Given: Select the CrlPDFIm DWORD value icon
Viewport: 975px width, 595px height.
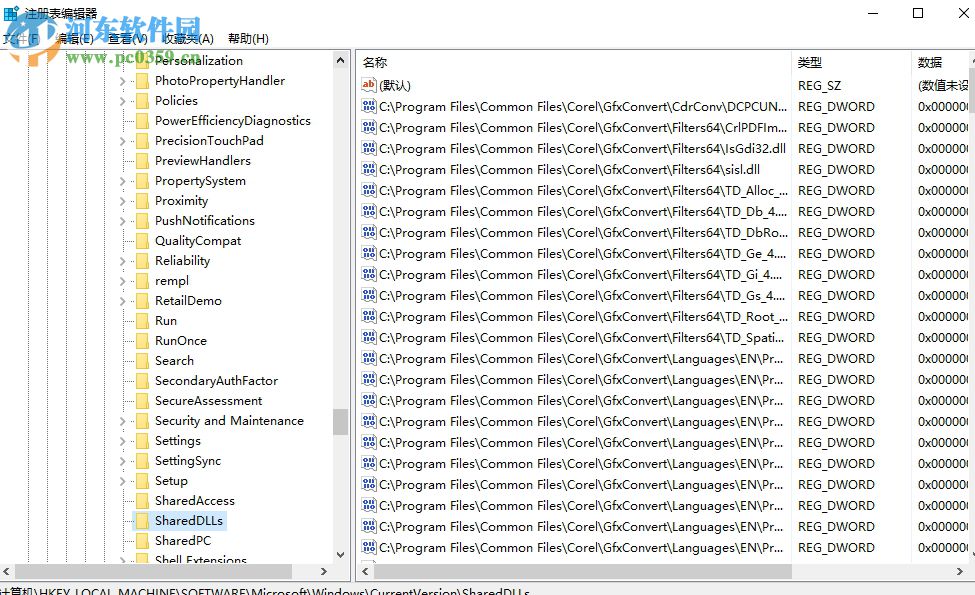Looking at the screenshot, I should coord(369,127).
